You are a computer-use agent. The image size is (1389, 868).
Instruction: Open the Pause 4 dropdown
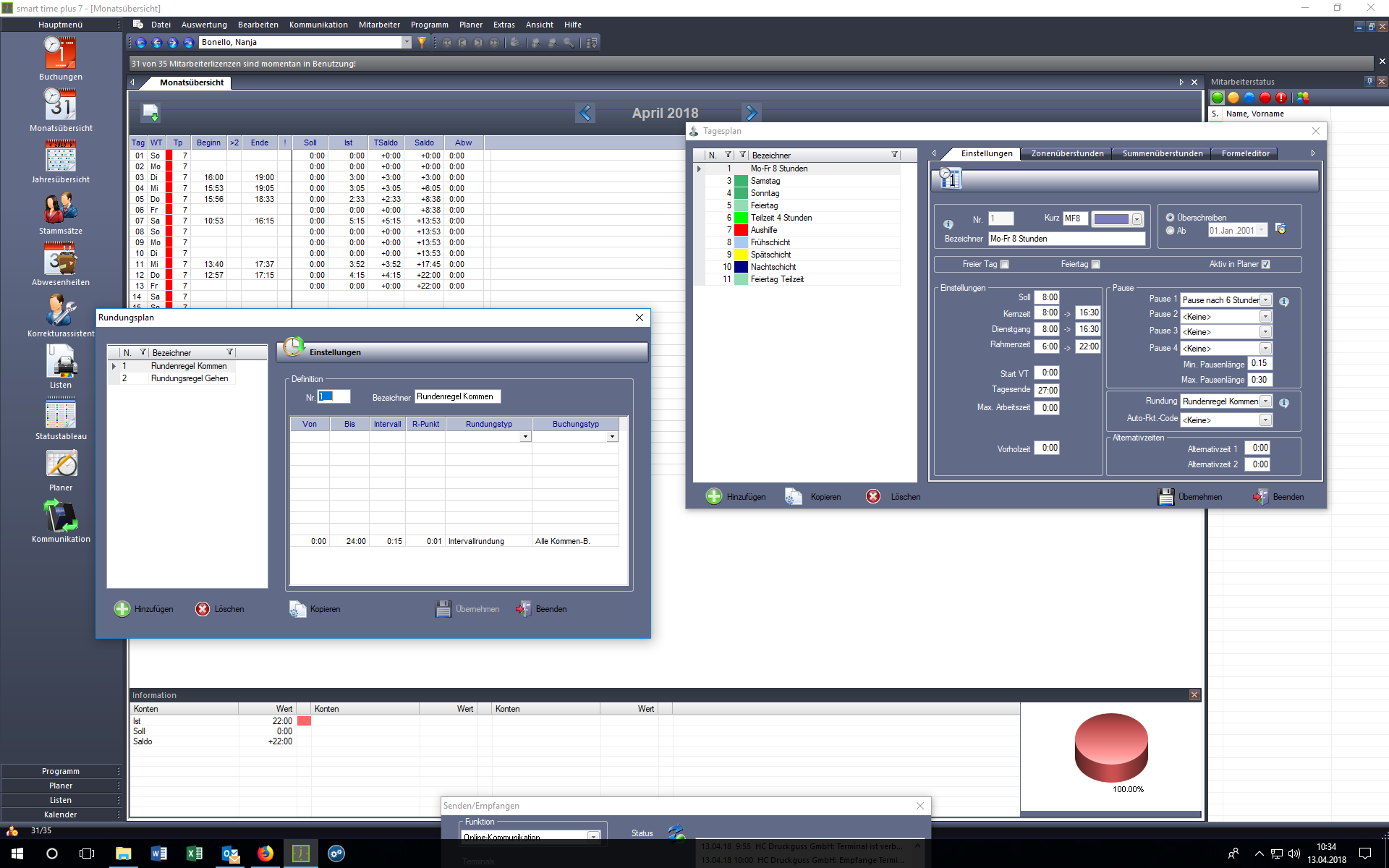pos(1265,349)
